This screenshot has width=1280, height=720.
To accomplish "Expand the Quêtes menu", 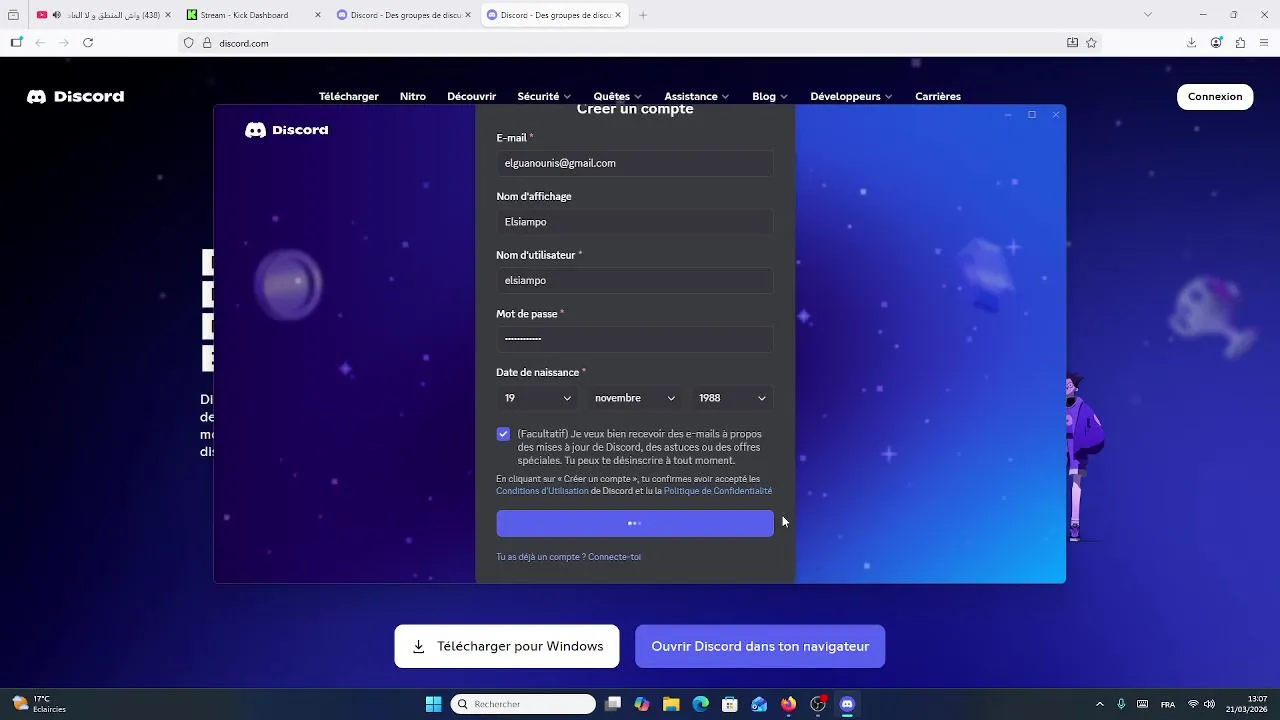I will pos(617,97).
